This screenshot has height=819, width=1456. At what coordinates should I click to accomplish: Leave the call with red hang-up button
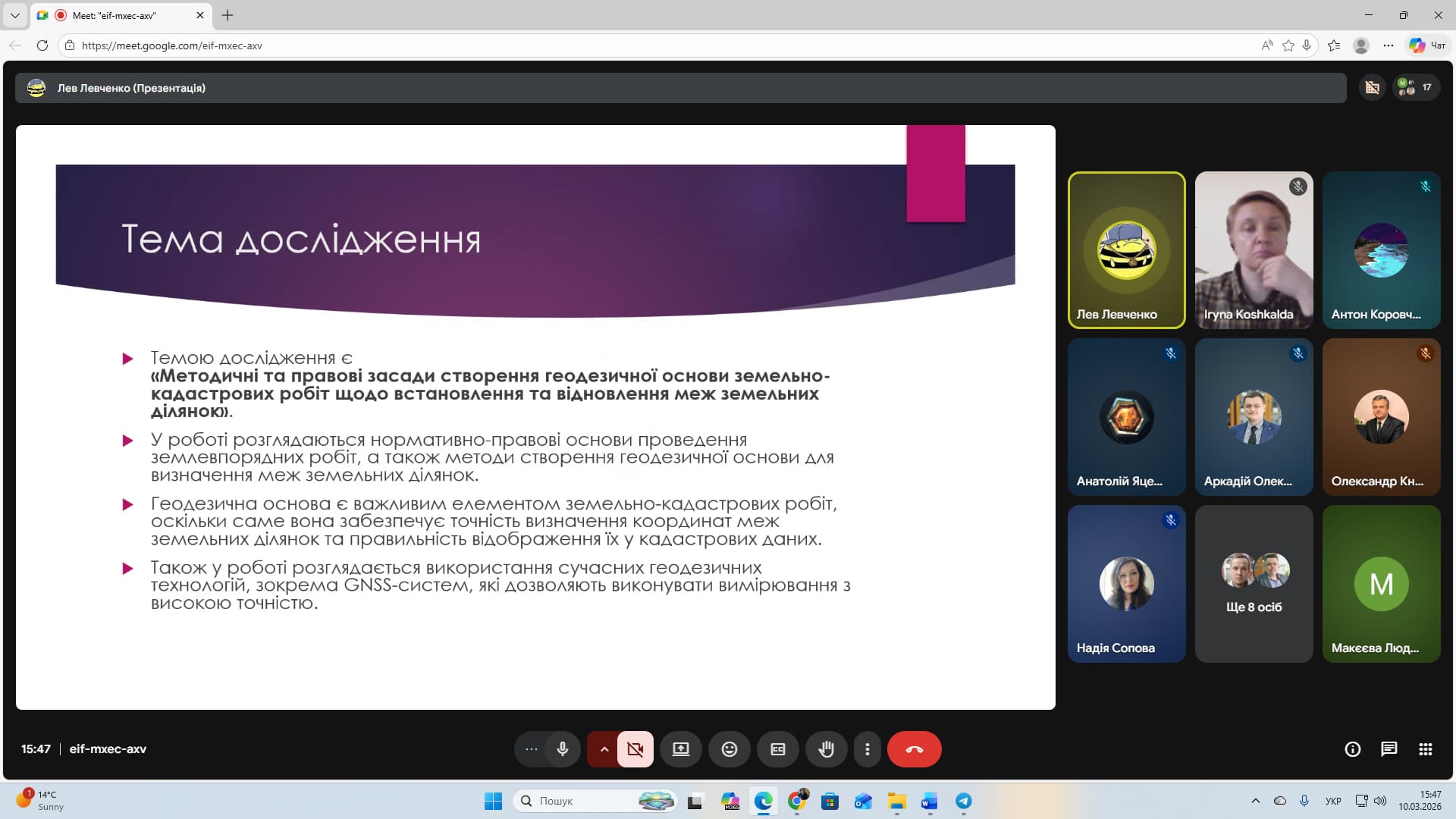point(914,749)
